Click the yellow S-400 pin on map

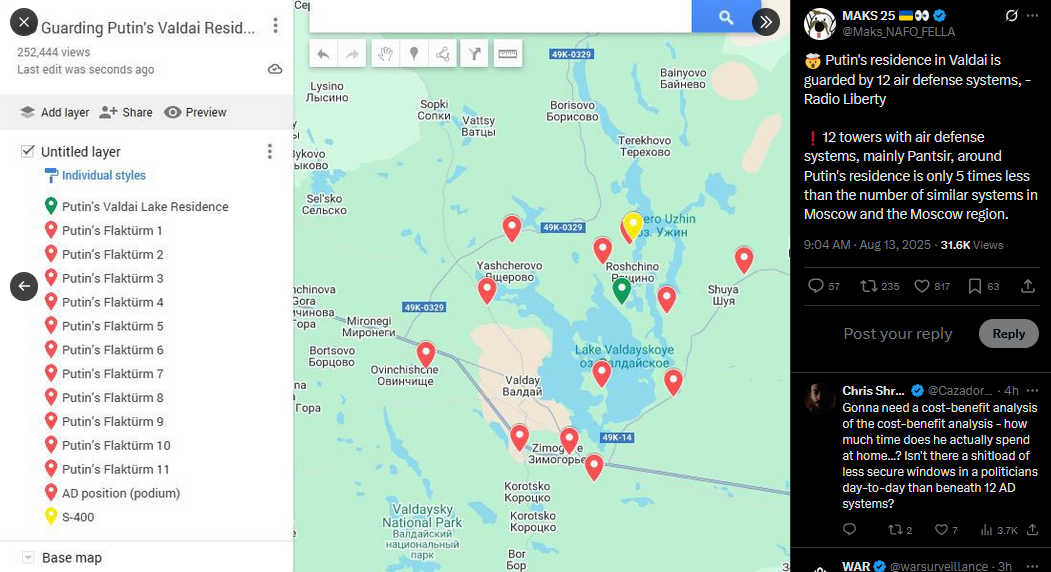(x=633, y=225)
